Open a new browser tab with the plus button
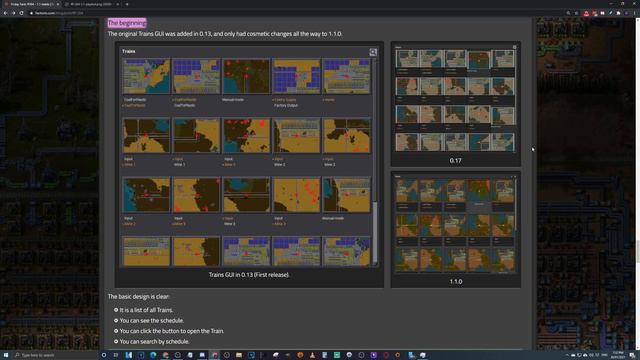Screen dimensions: 640x360 (x=127, y=4)
